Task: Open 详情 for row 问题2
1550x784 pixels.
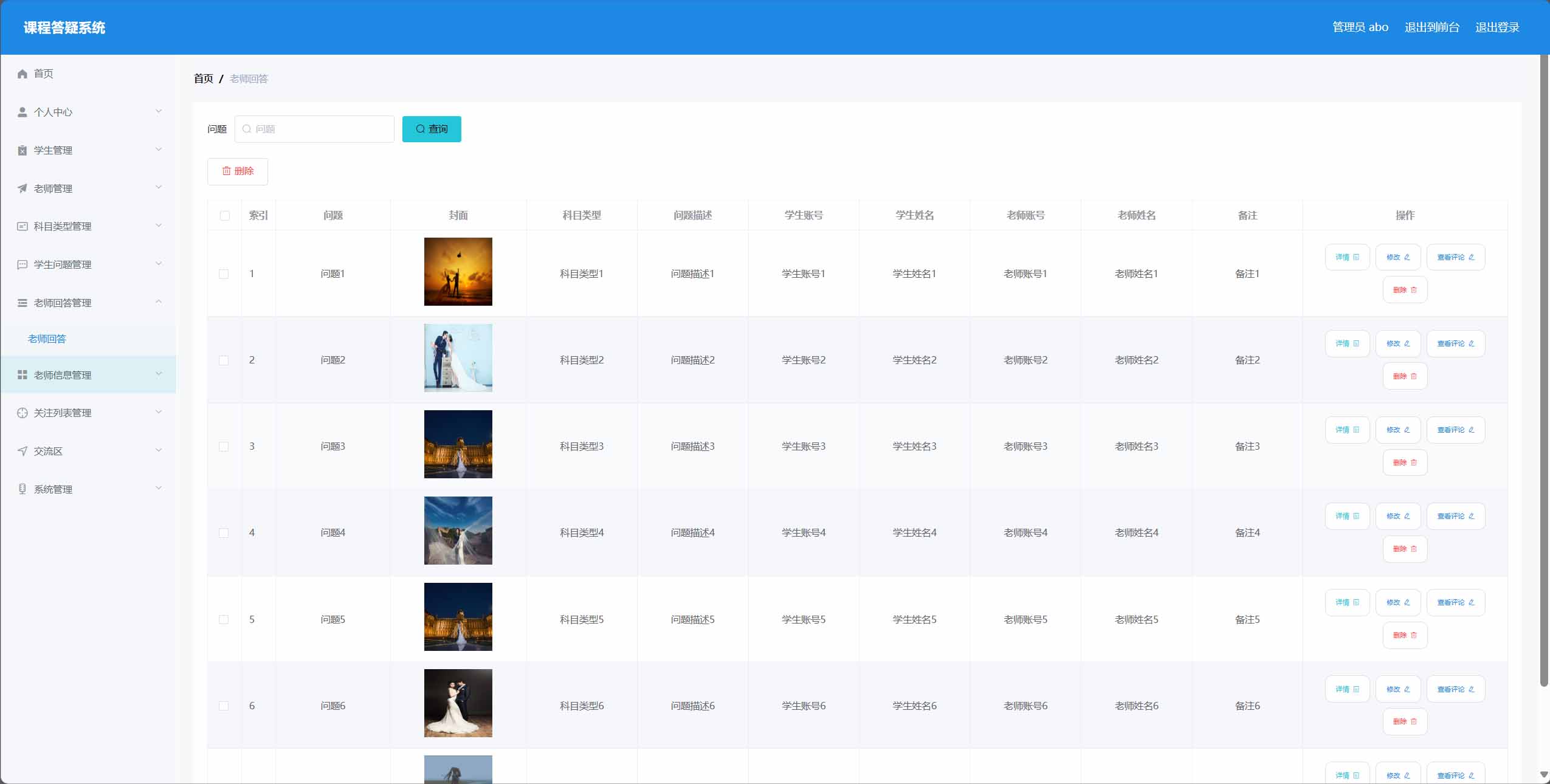Action: point(1347,343)
